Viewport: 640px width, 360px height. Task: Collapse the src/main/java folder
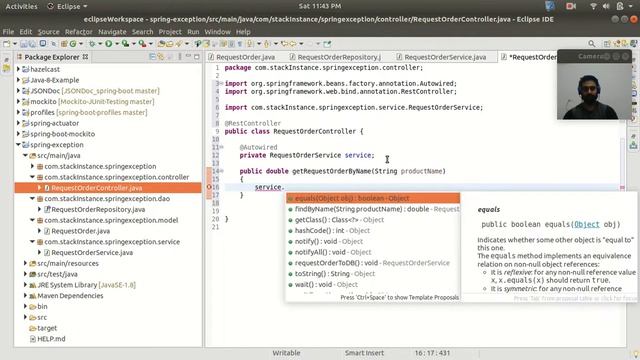(25, 155)
